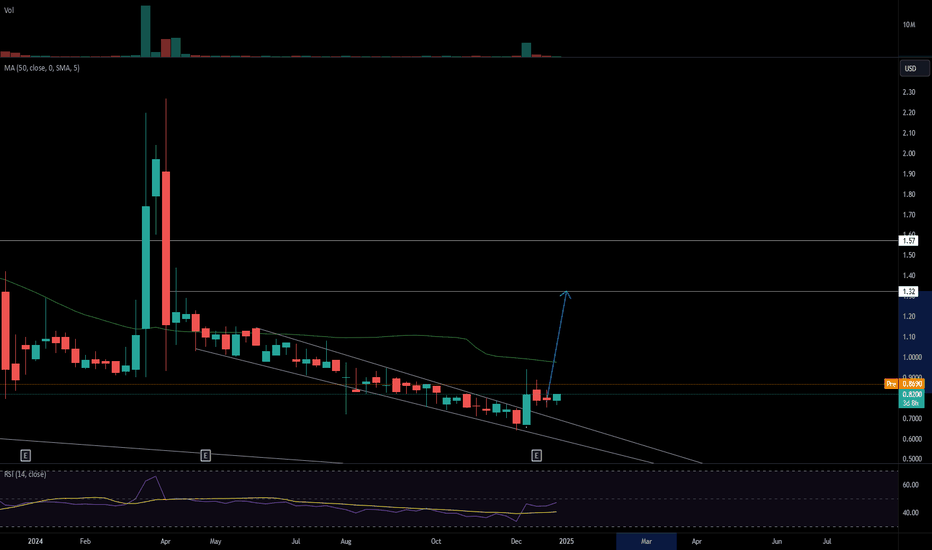
Task: Click the Dec label on time axis
Action: tap(516, 541)
